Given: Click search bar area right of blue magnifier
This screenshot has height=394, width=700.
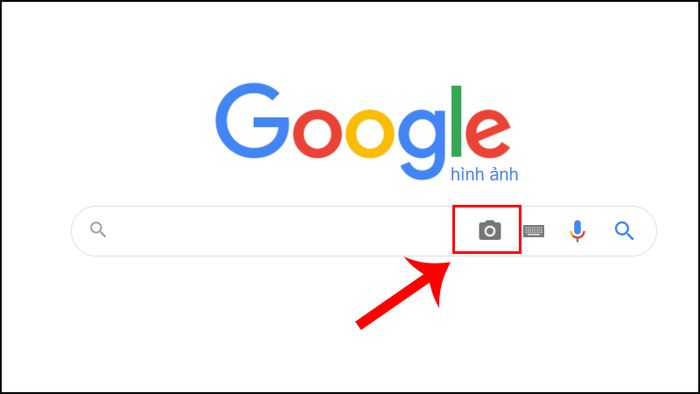Looking at the screenshot, I should click(645, 231).
